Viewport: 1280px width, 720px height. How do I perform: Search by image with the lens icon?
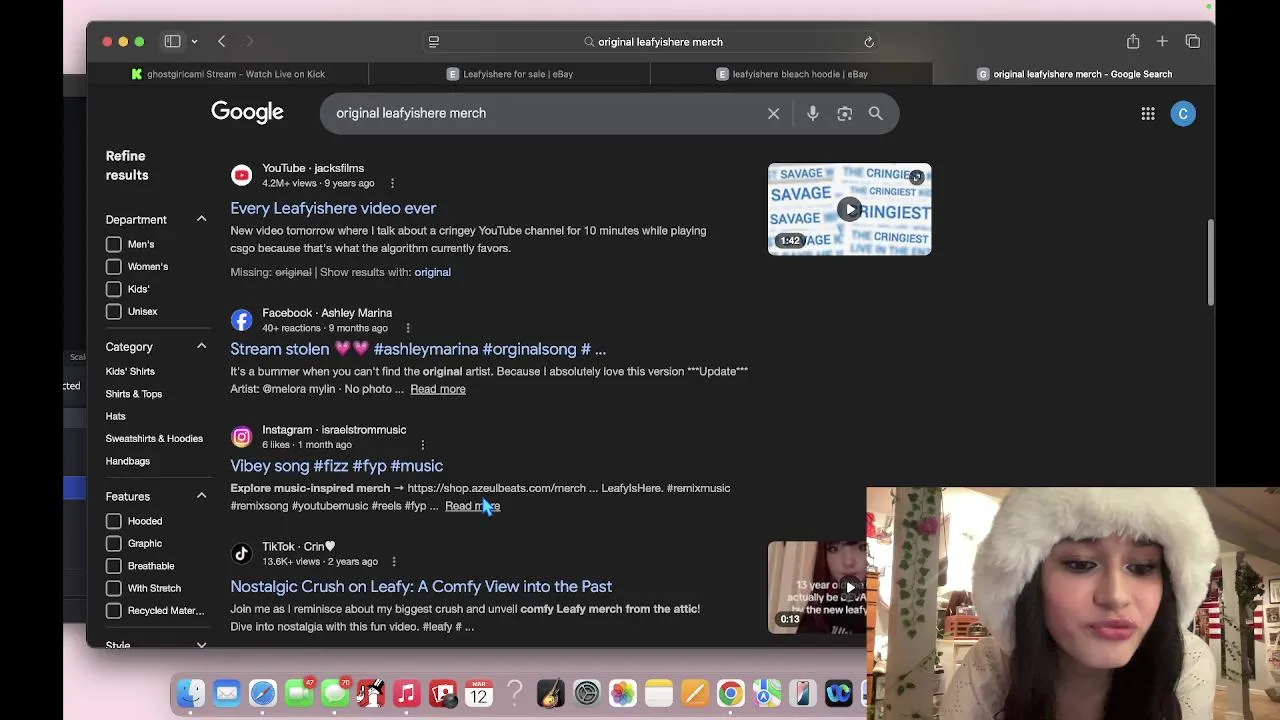(x=845, y=114)
